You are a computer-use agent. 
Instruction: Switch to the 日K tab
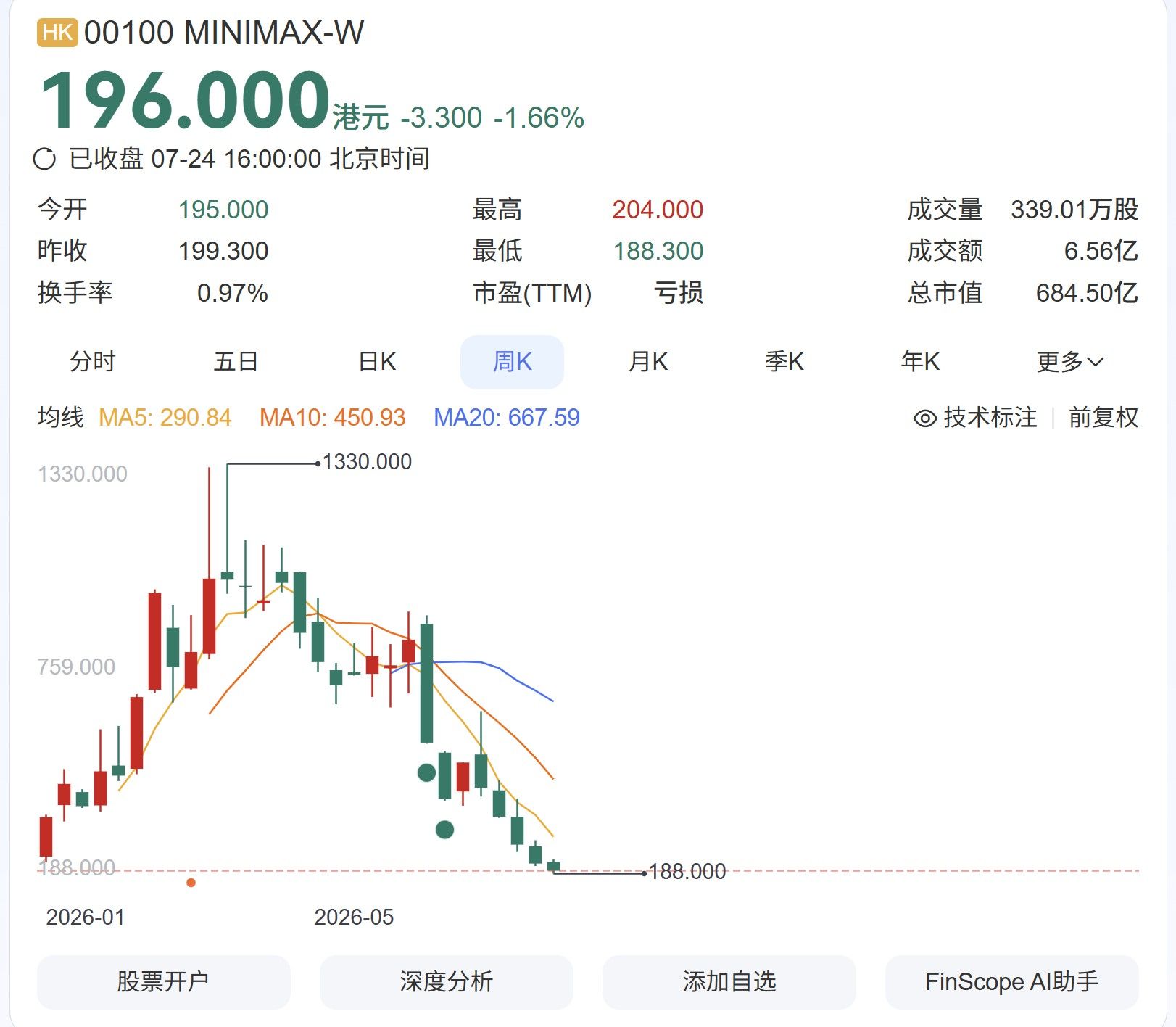[377, 361]
